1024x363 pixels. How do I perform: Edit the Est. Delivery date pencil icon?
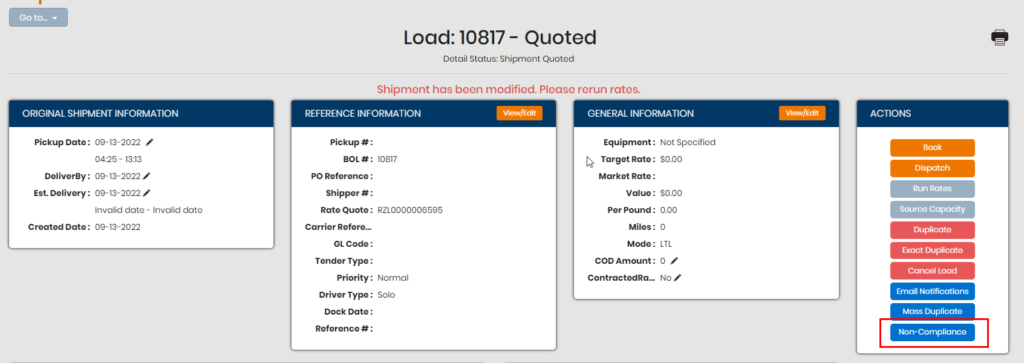[x=147, y=193]
